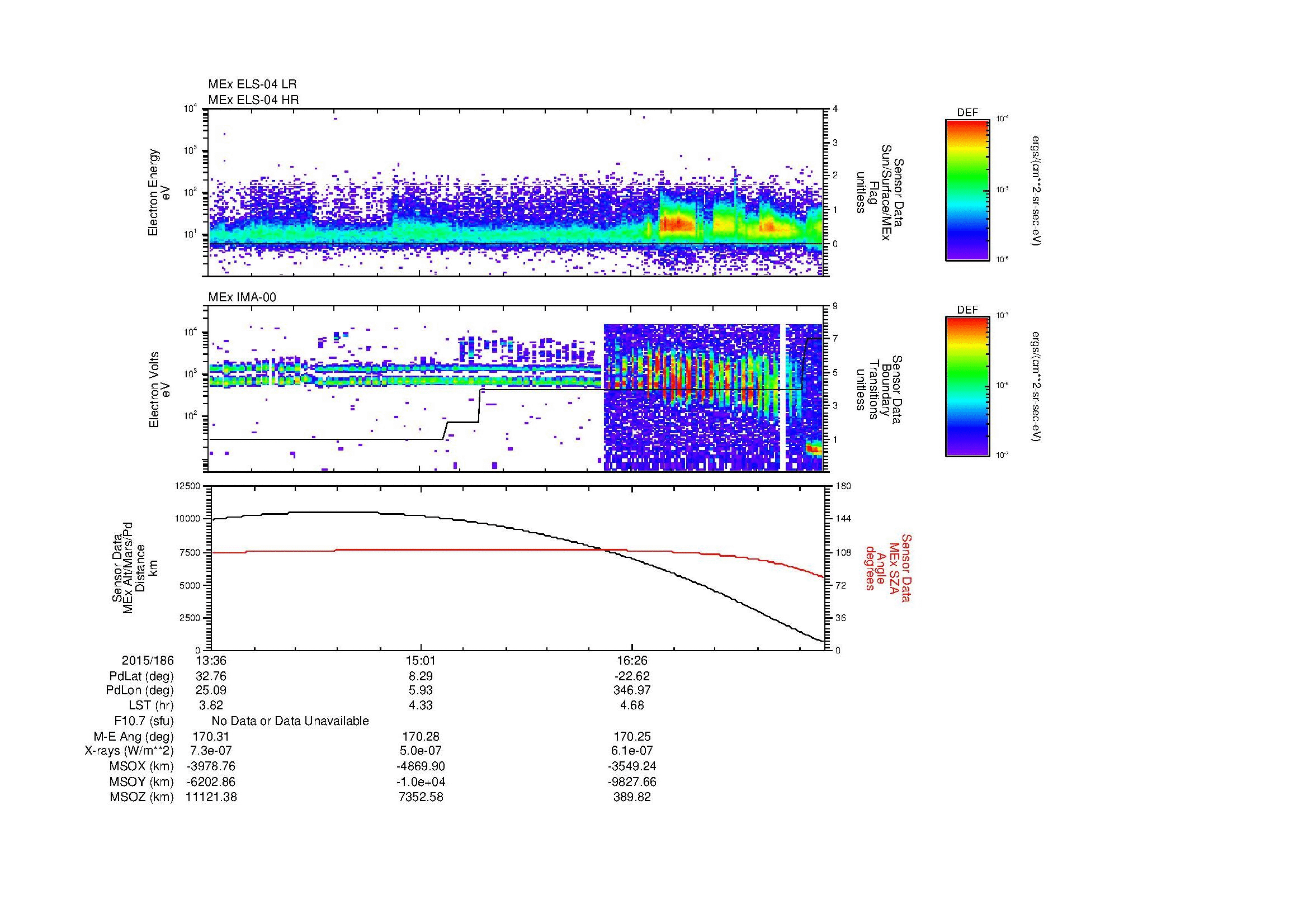
Task: Click the '144' SZA axis tick
Action: (x=843, y=519)
